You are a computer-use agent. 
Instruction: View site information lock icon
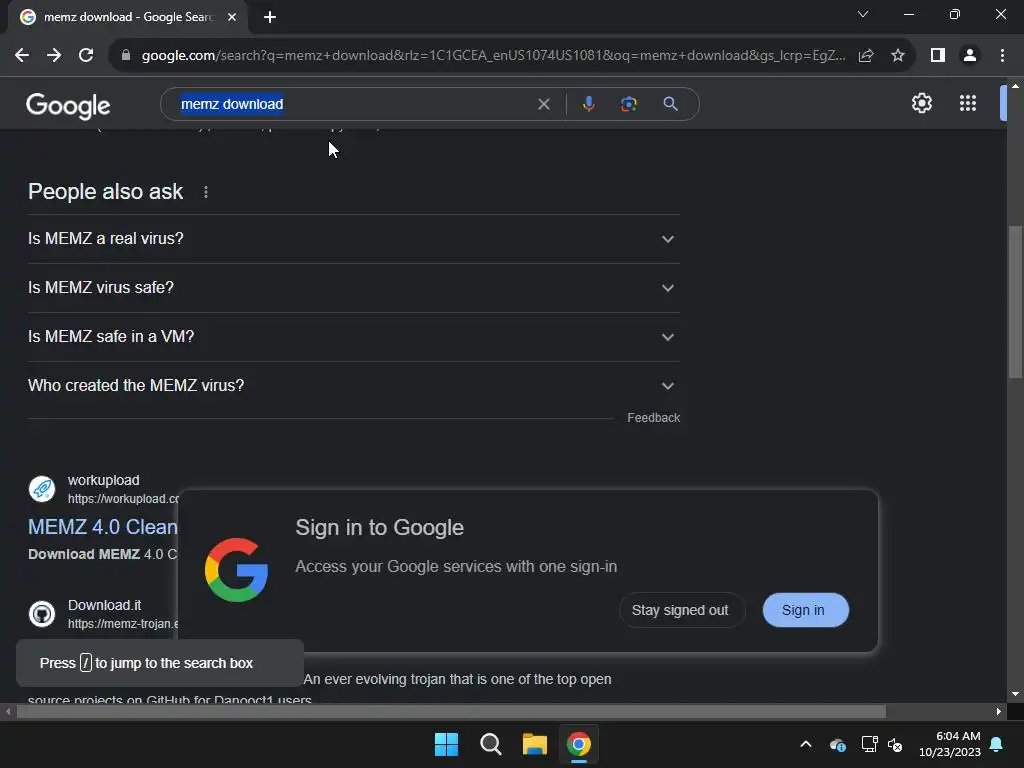[126, 56]
